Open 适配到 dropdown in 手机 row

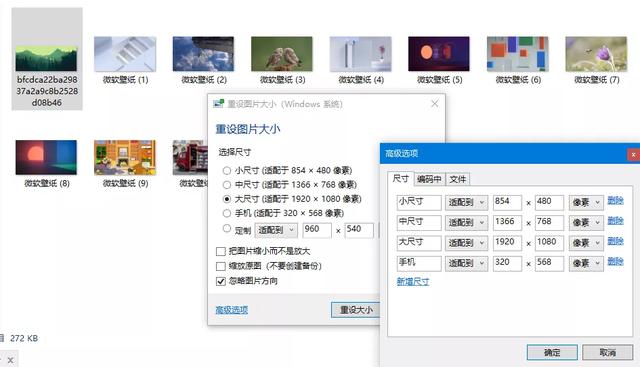pos(466,264)
